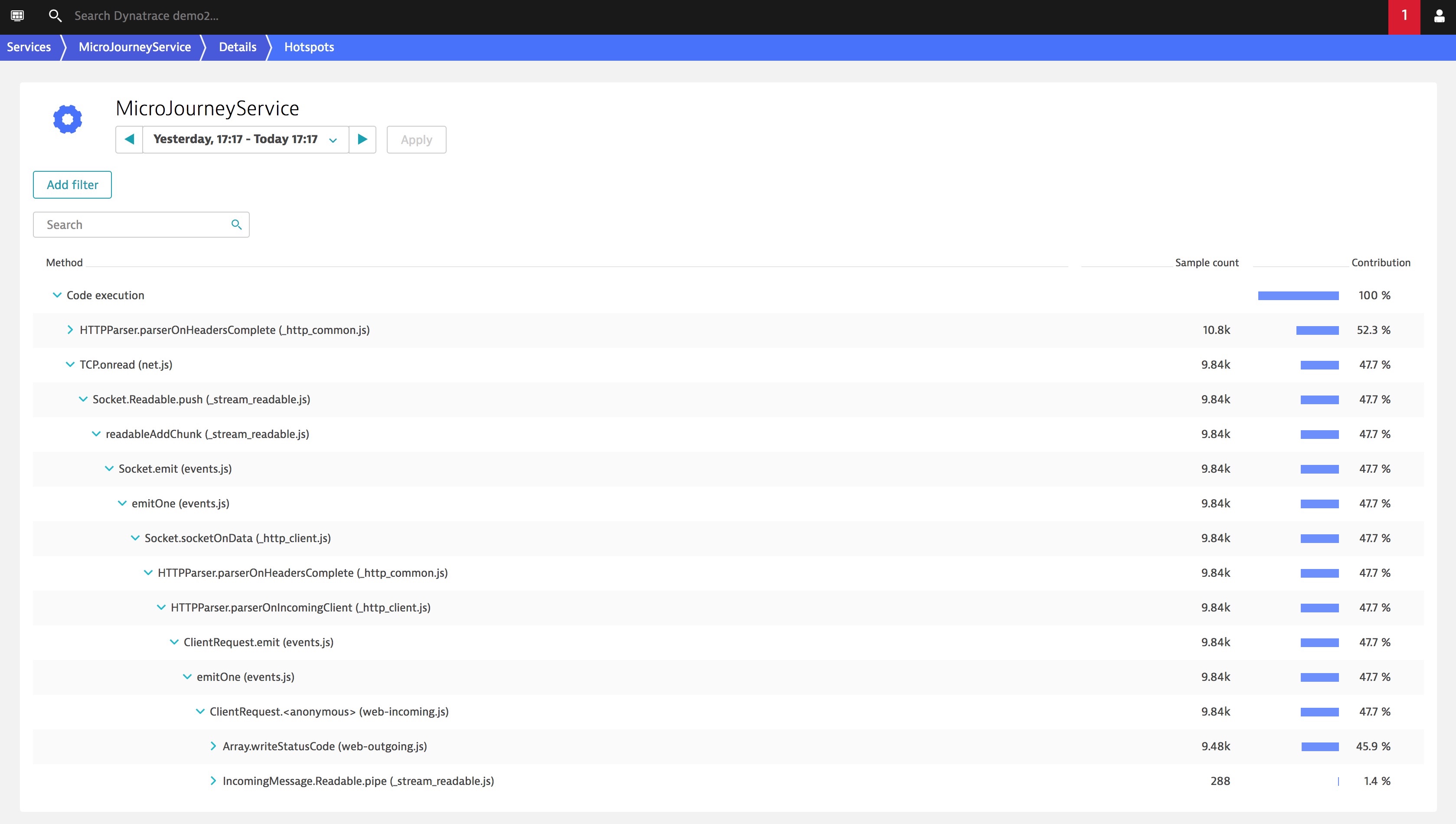Select 'Socket.socketOnData (_http_client.js)' text
1456x824 pixels.
point(238,538)
